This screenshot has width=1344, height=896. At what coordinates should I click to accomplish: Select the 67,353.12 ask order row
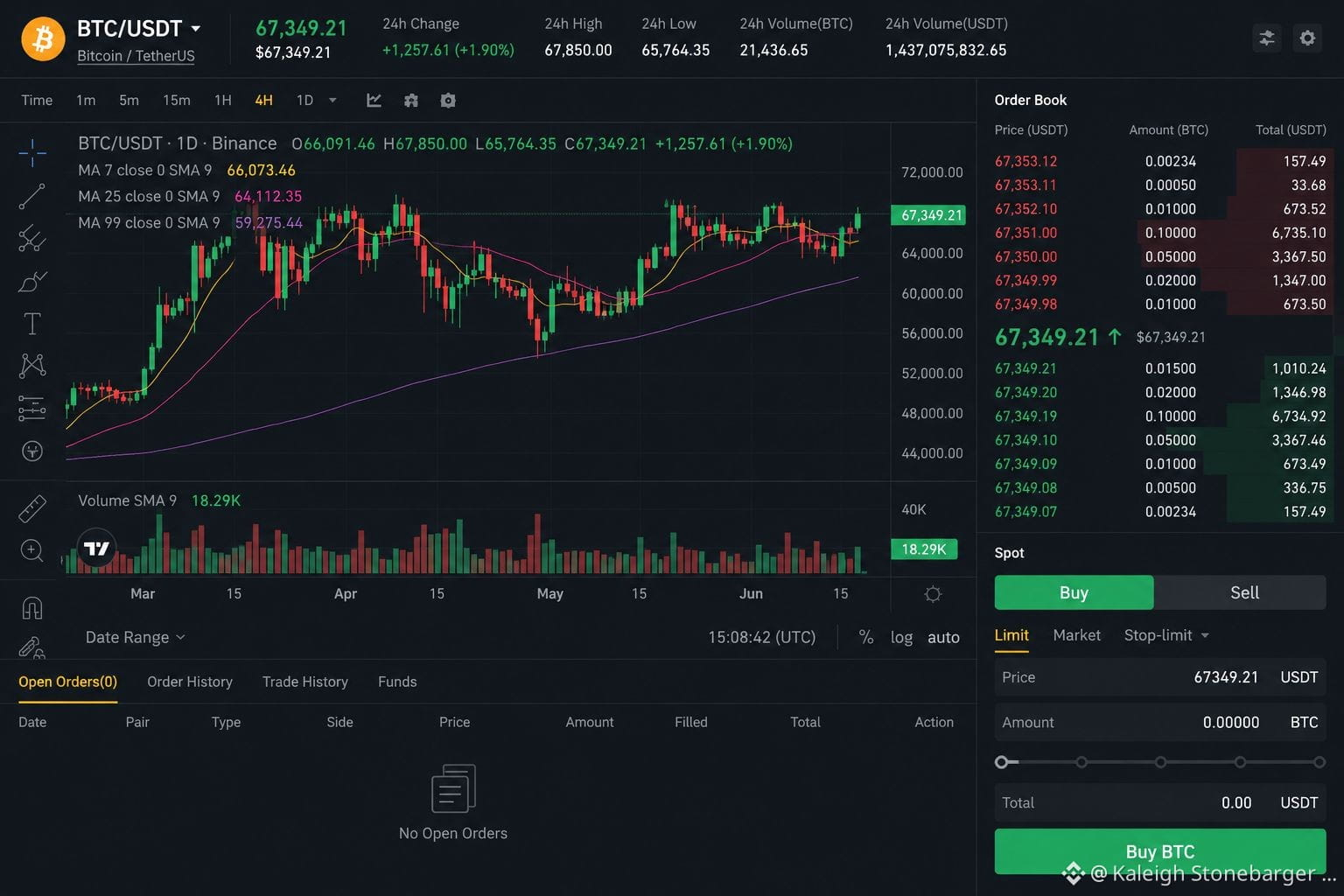(x=1160, y=162)
